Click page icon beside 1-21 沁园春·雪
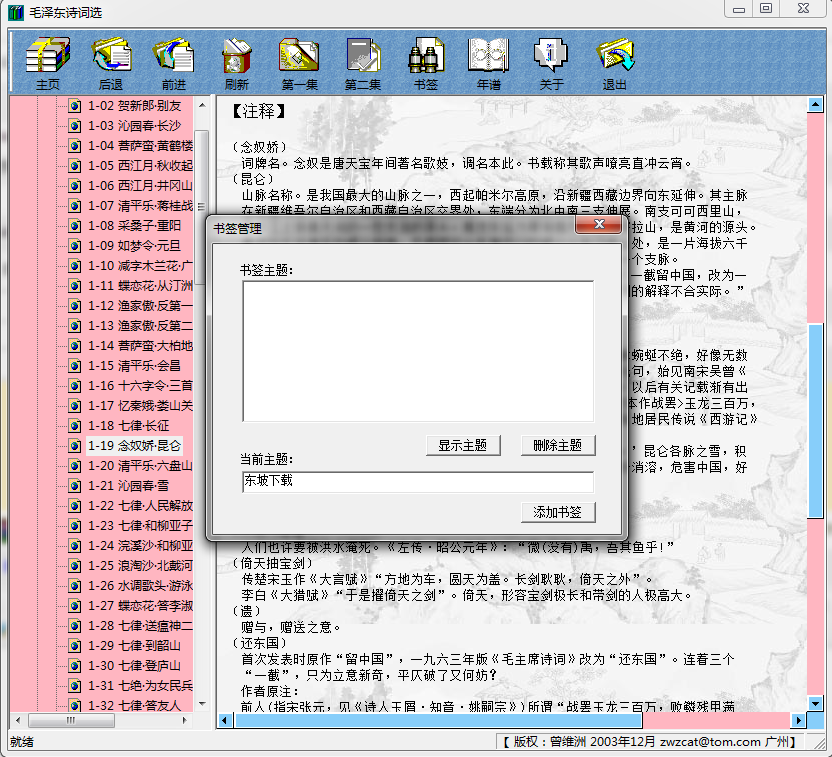The width and height of the screenshot is (832, 757). tap(74, 485)
